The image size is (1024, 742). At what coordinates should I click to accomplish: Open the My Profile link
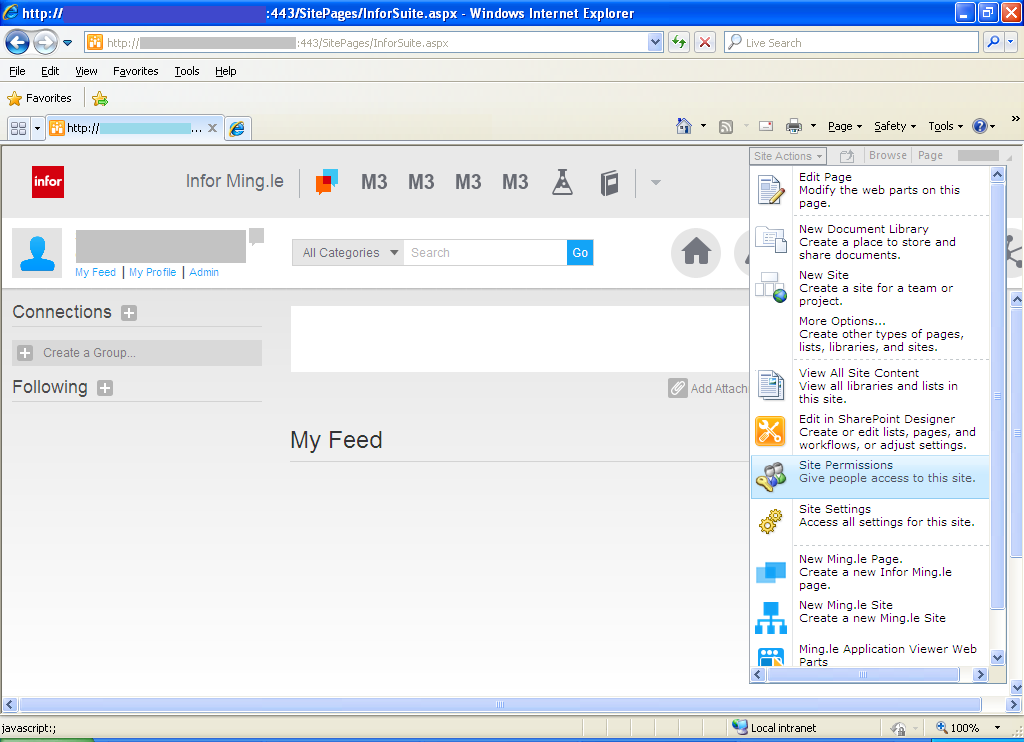(x=152, y=272)
